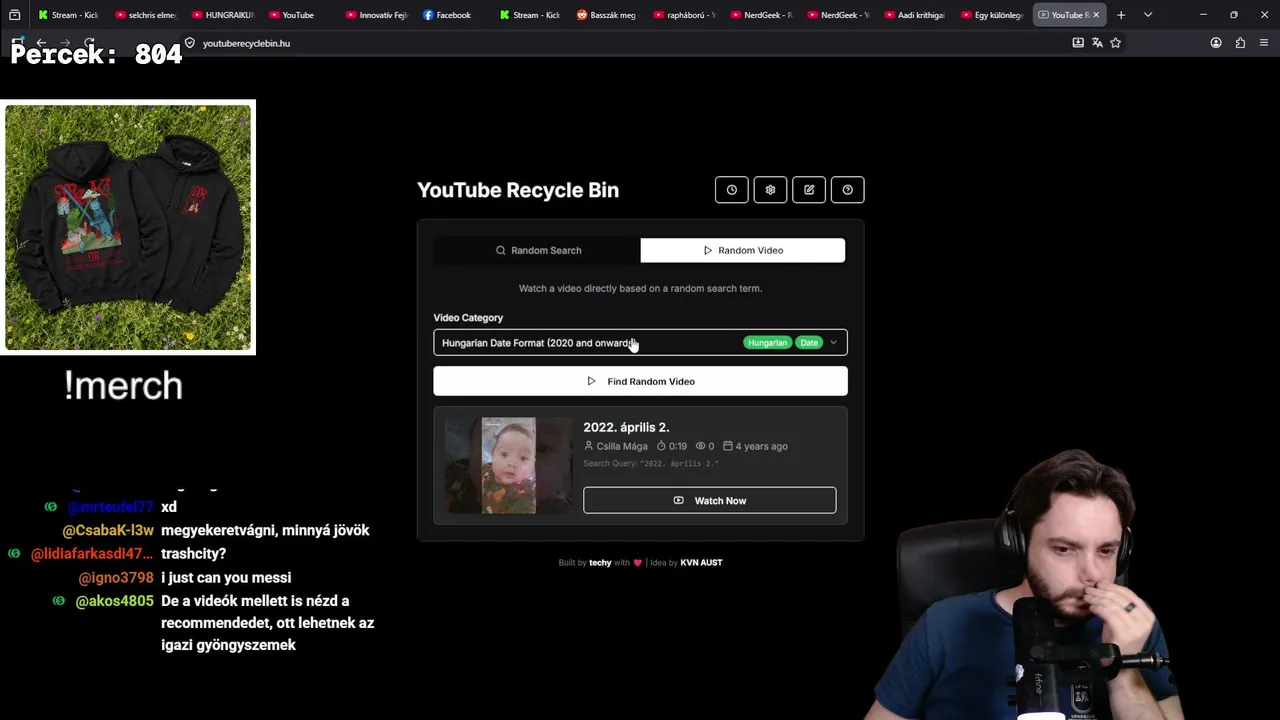Open the browser profile account icon
Viewport: 1280px width, 720px height.
click(x=1216, y=43)
